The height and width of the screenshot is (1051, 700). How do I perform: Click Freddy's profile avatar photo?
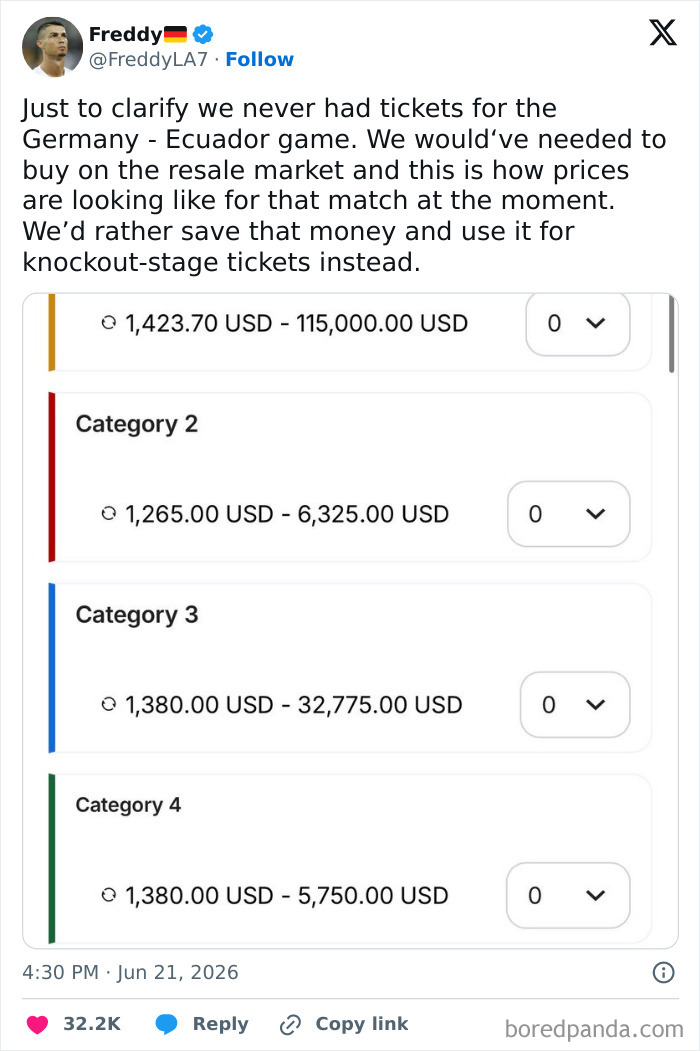(x=52, y=47)
